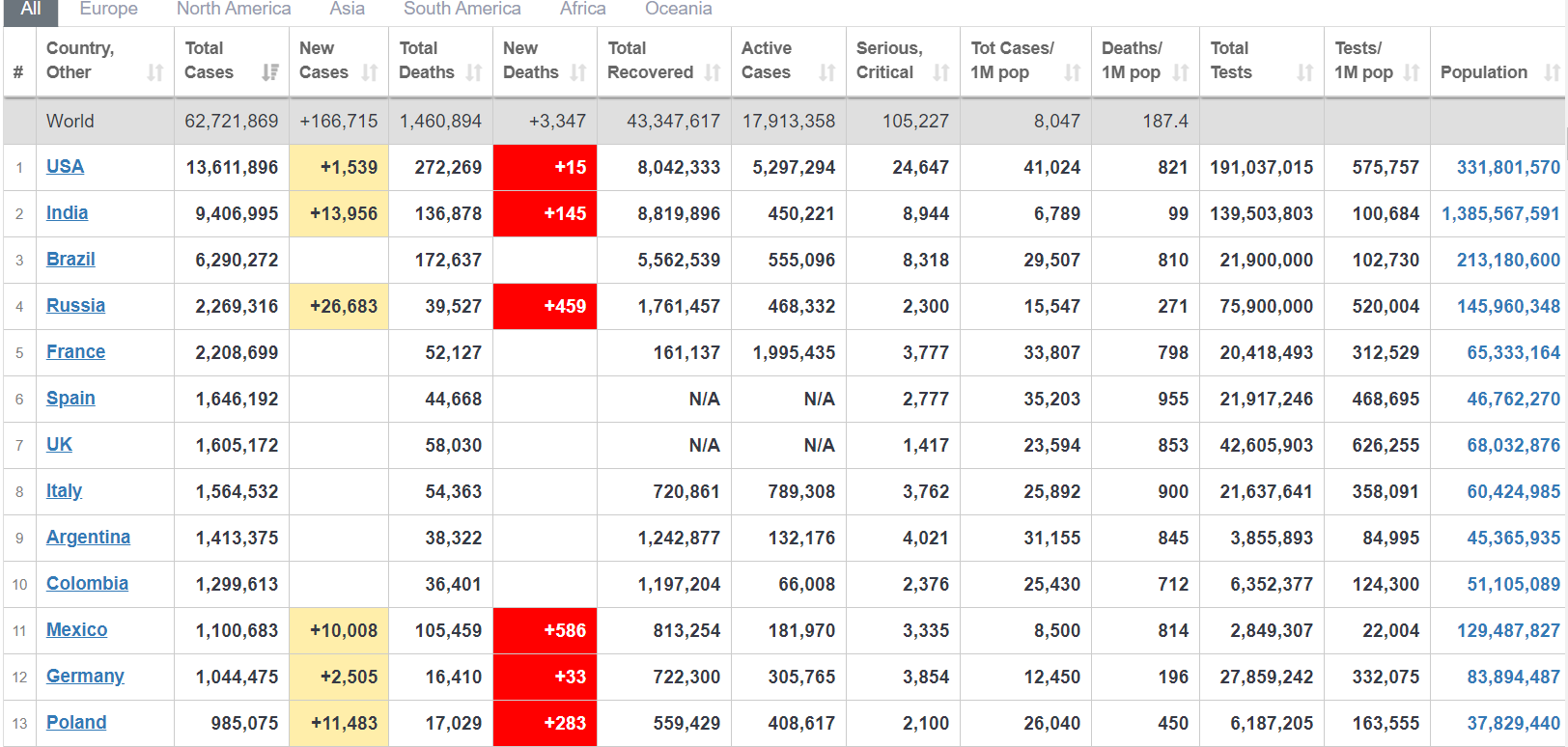Open UK population 68,032,876 link

(1513, 445)
